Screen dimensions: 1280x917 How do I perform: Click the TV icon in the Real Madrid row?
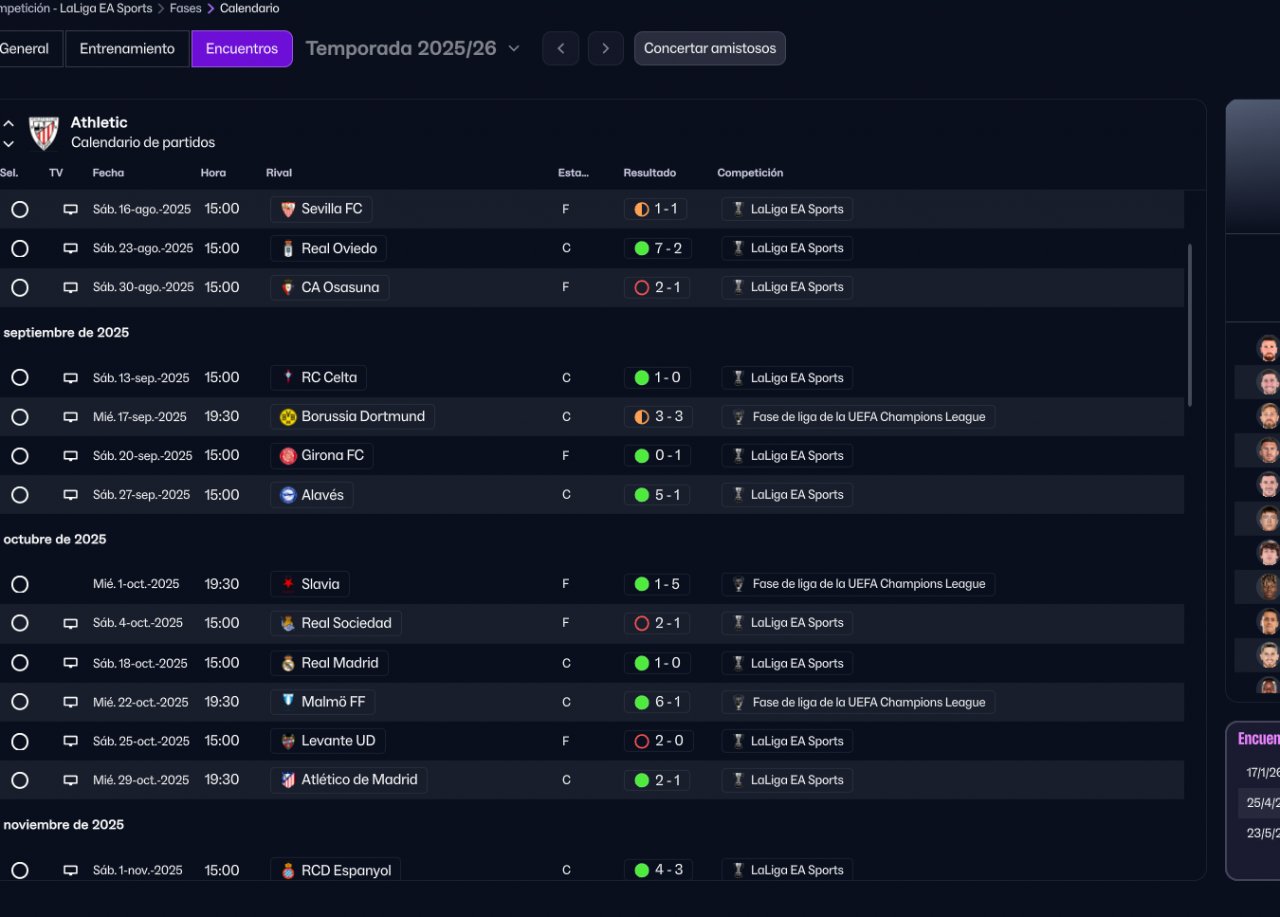70,663
